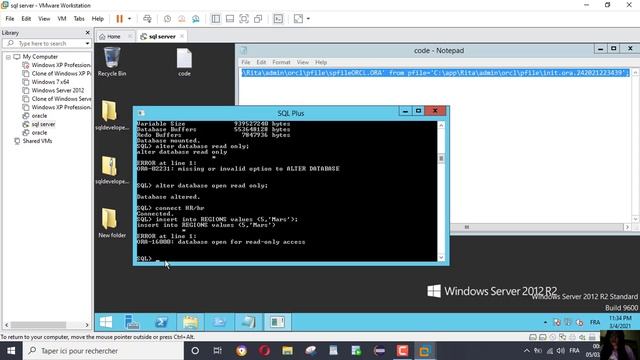Click host taskbar search box
The width and height of the screenshot is (640, 360).
(103, 351)
